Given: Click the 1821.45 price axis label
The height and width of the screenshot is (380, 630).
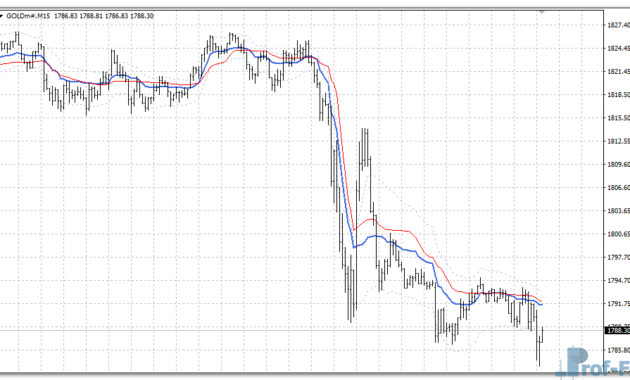Looking at the screenshot, I should point(618,72).
